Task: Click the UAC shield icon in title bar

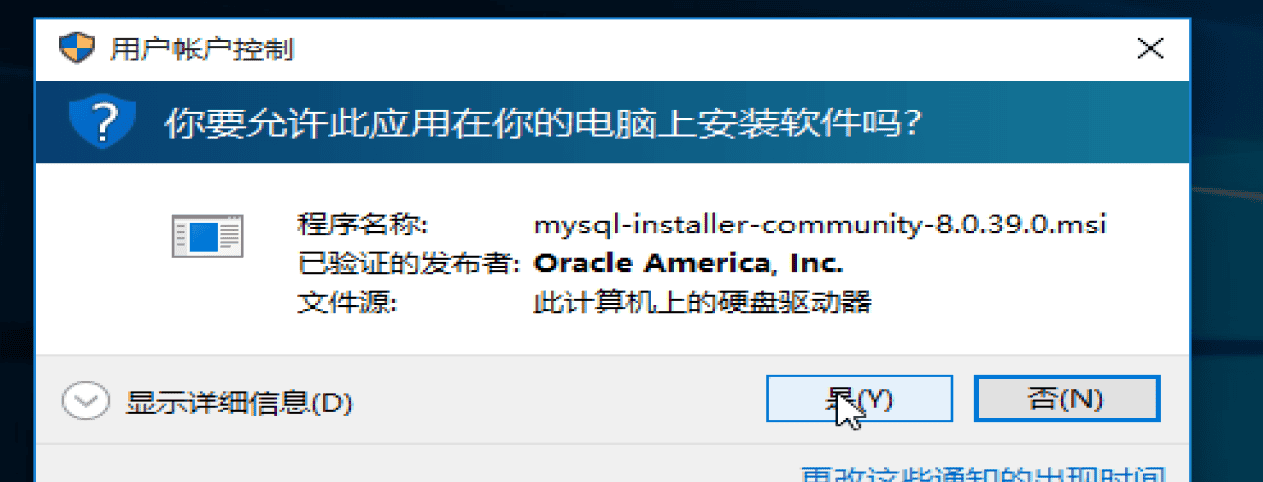Action: click(x=77, y=48)
